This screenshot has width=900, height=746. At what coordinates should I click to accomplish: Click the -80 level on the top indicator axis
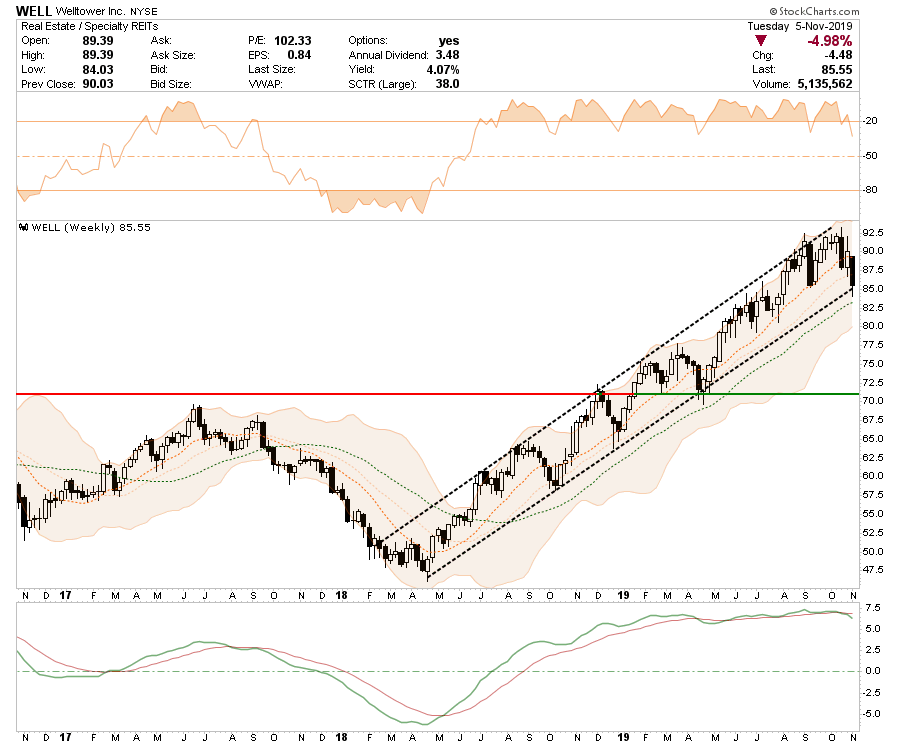[870, 189]
